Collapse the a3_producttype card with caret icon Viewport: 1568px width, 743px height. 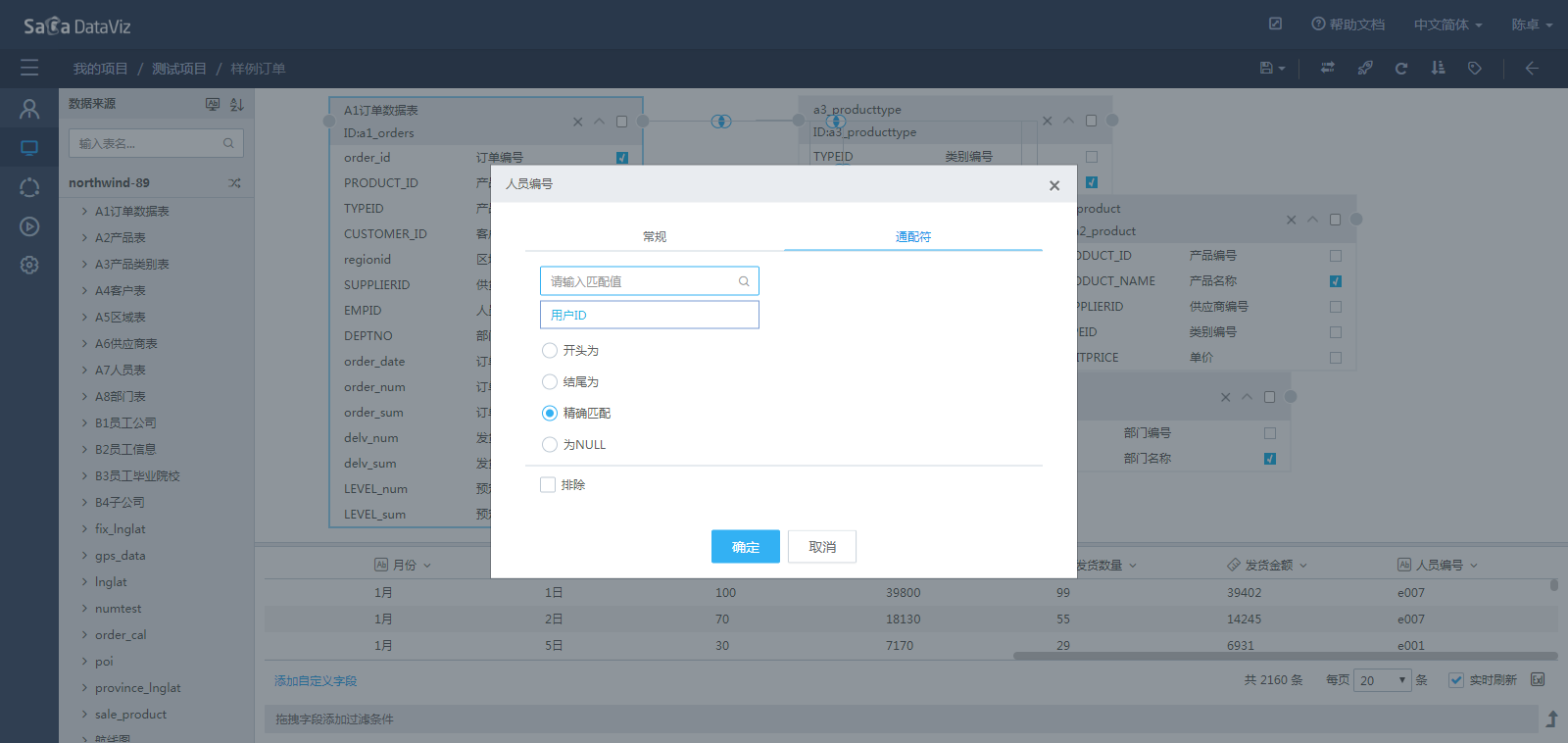[x=1069, y=121]
